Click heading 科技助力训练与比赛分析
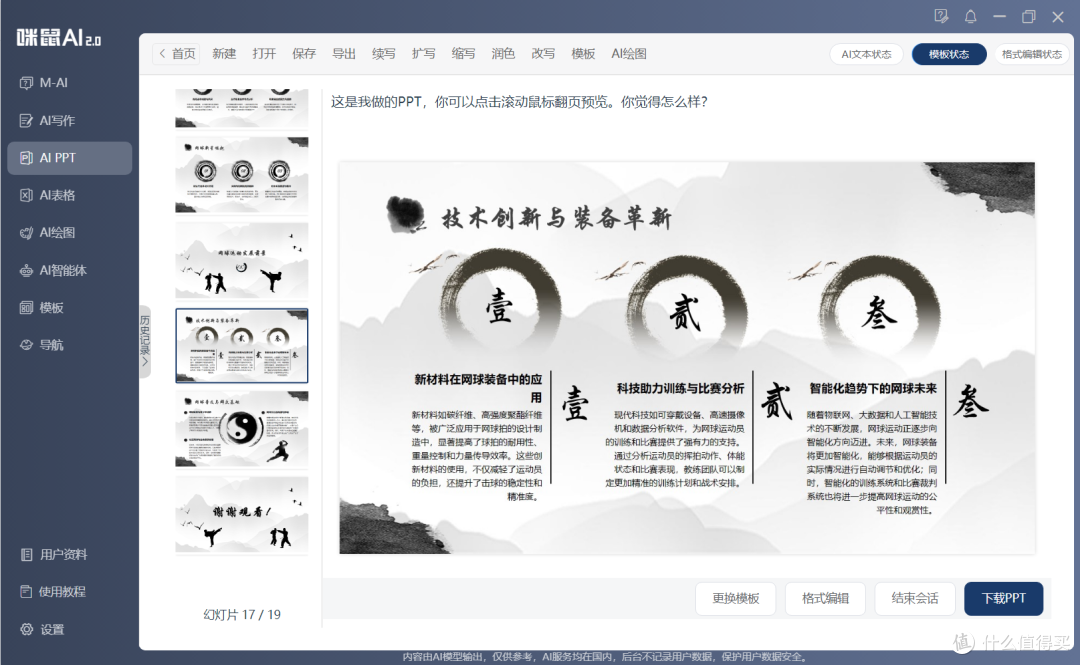 click(x=681, y=389)
